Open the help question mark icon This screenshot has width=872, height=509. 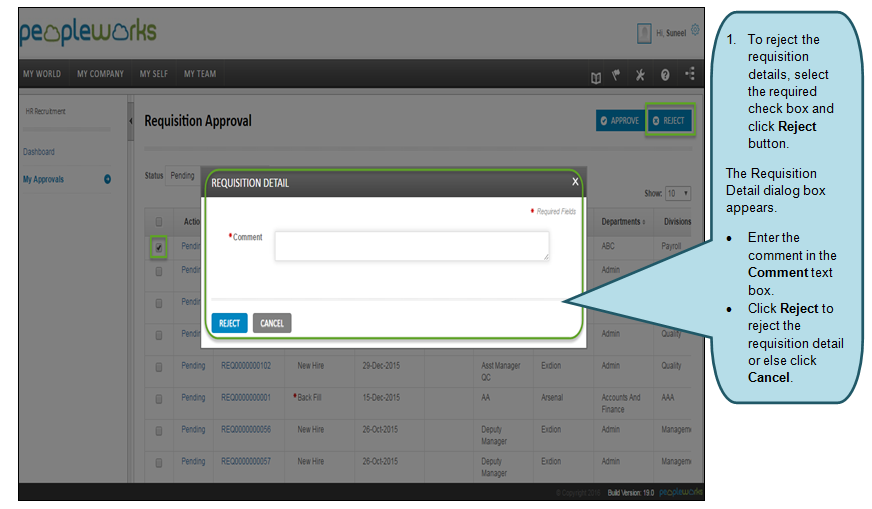tap(665, 75)
